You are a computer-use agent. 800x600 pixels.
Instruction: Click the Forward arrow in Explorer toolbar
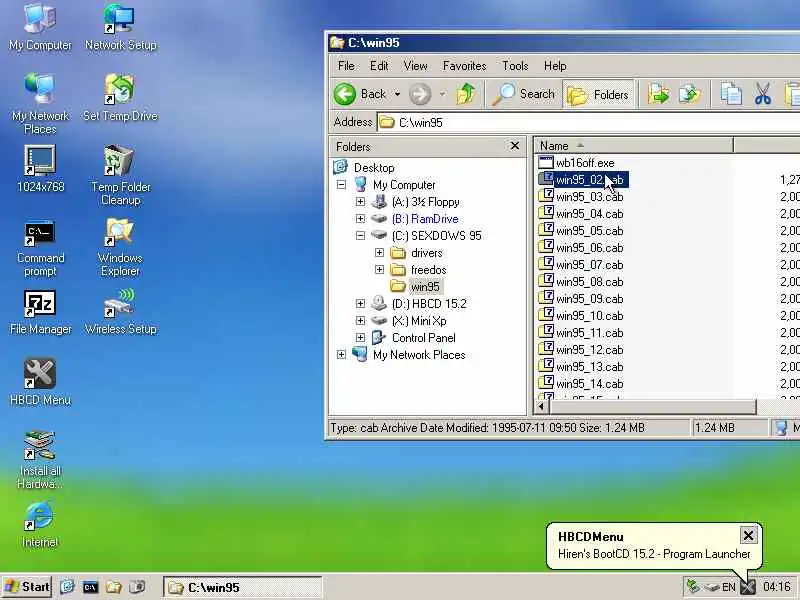pos(420,94)
